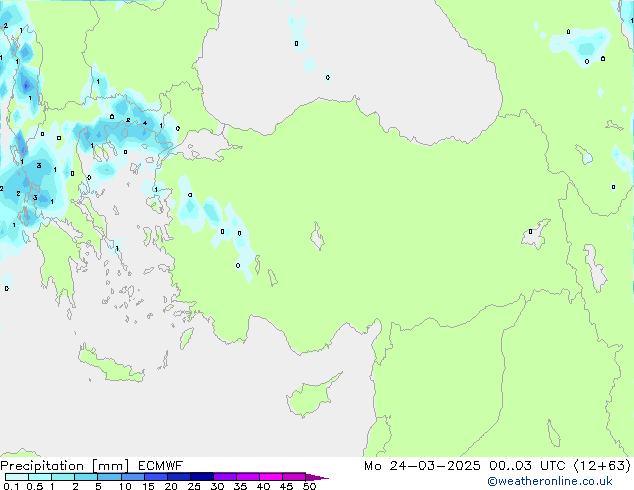Click the legend scale label "45"
This screenshot has height=490, width=634.
click(286, 486)
